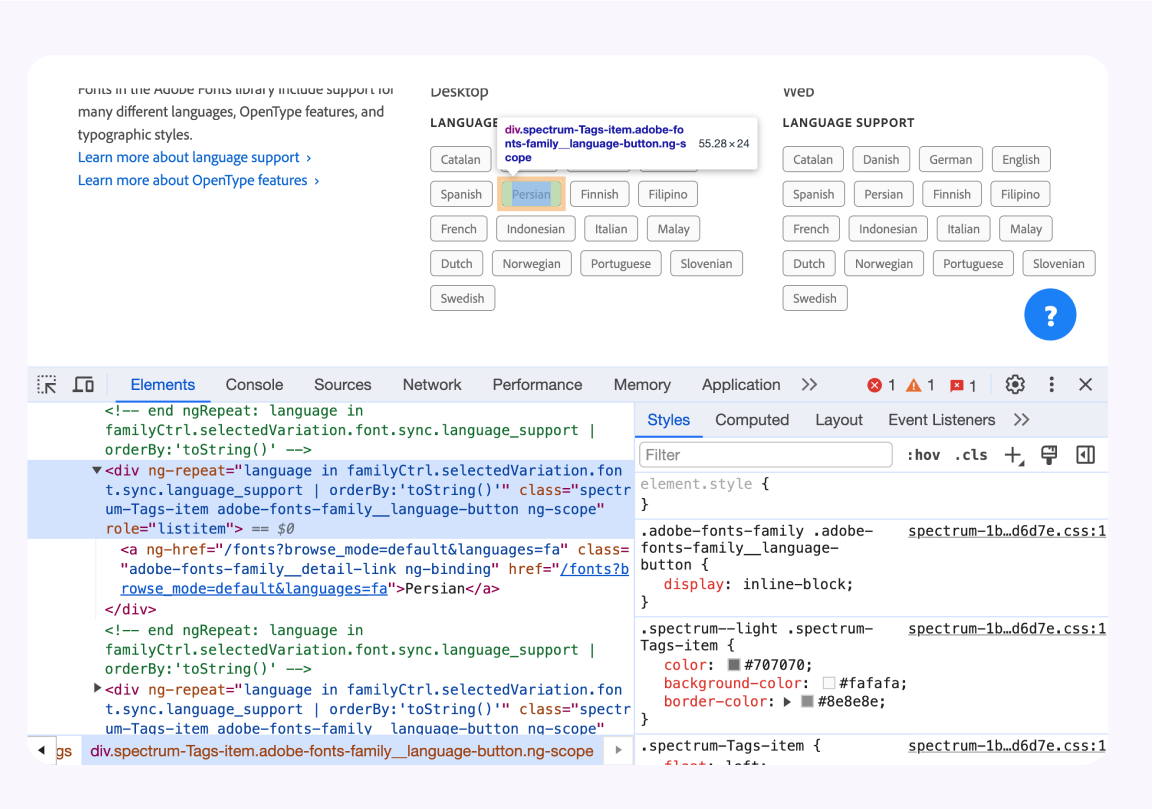1152x809 pixels.
Task: Open the spectrum stylesheet source link
Action: [1006, 530]
